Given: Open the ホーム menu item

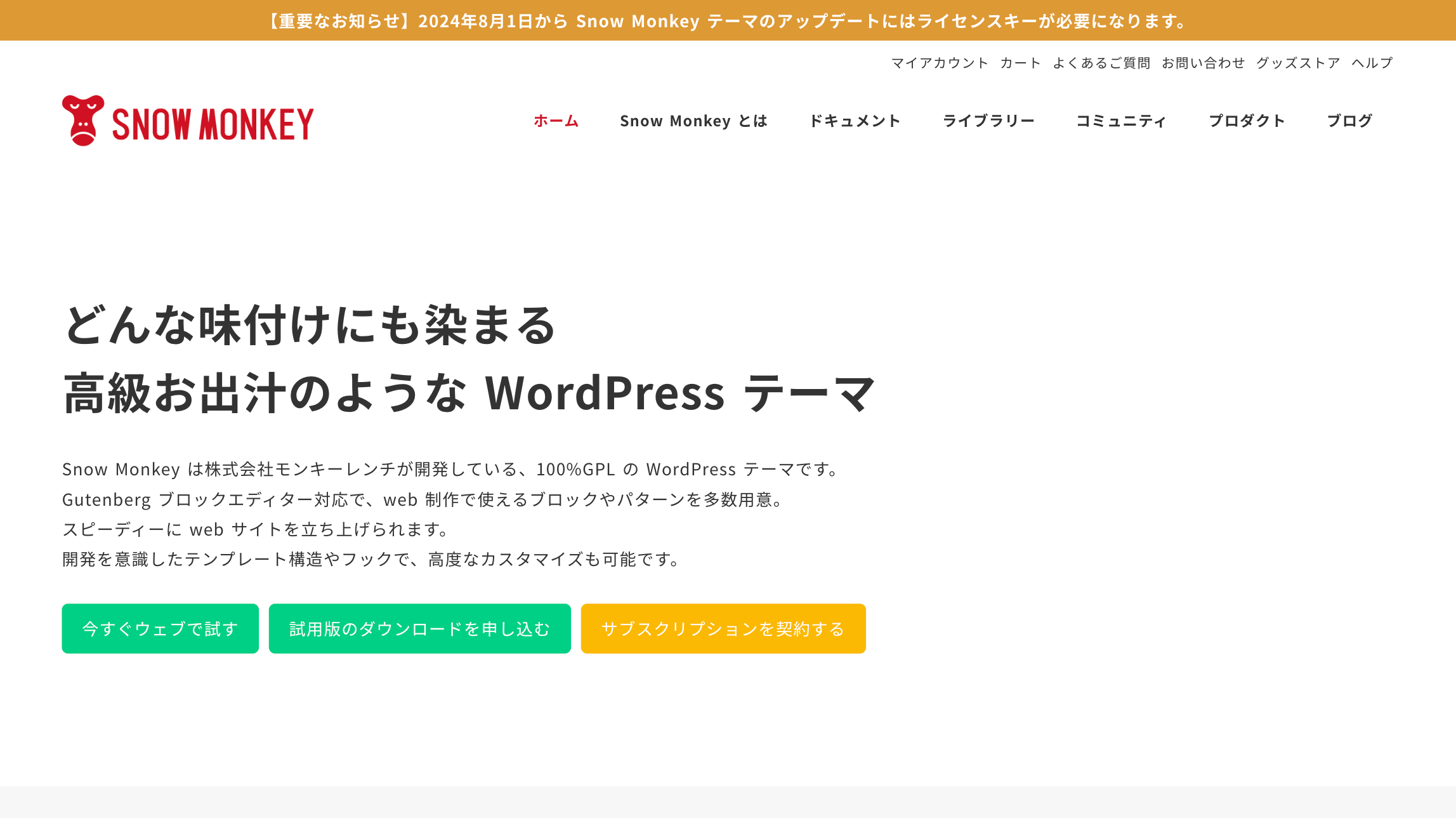Looking at the screenshot, I should pyautogui.click(x=556, y=121).
